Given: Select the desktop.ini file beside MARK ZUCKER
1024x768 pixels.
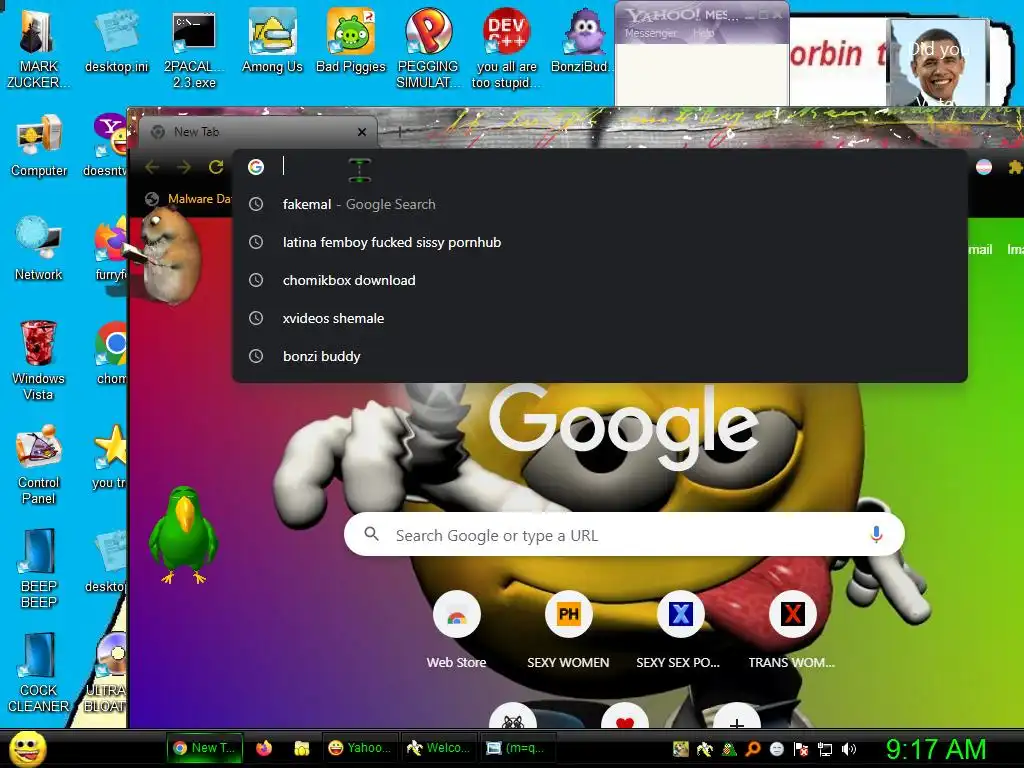Looking at the screenshot, I should 117,41.
